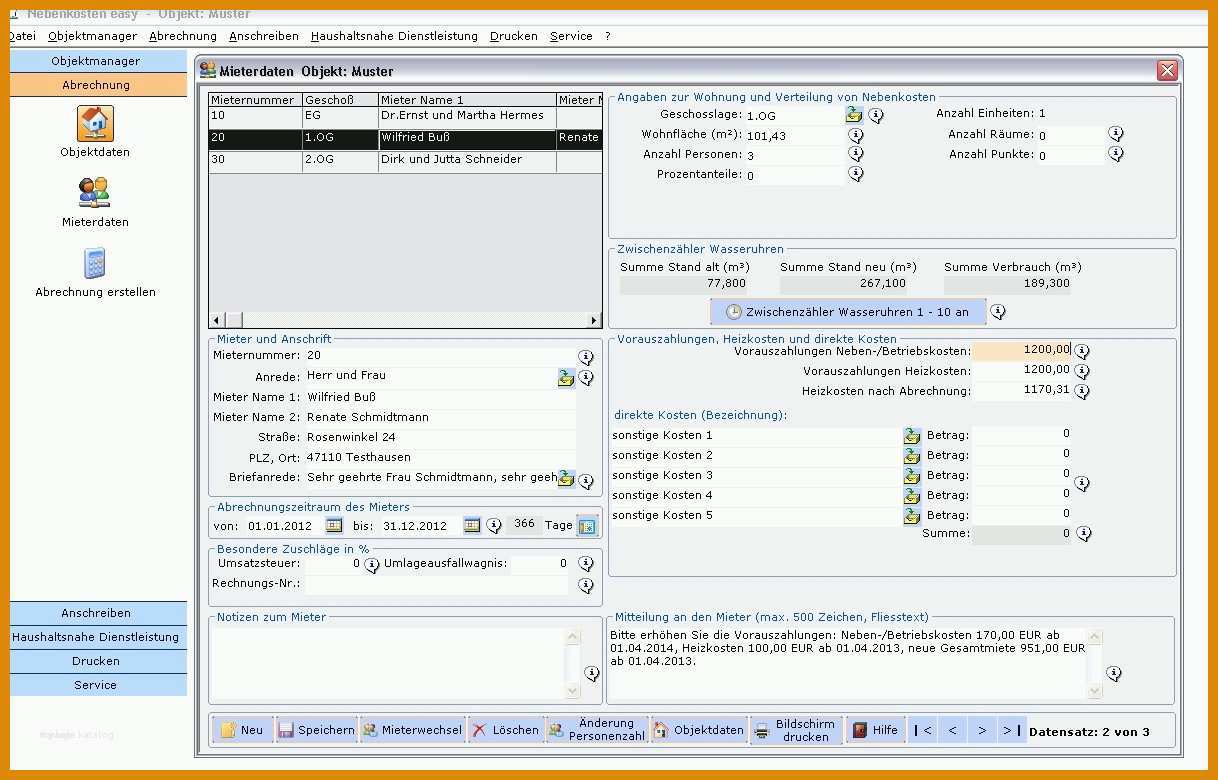Open Briefanrede selection list
The width and height of the screenshot is (1218, 780).
coord(566,478)
